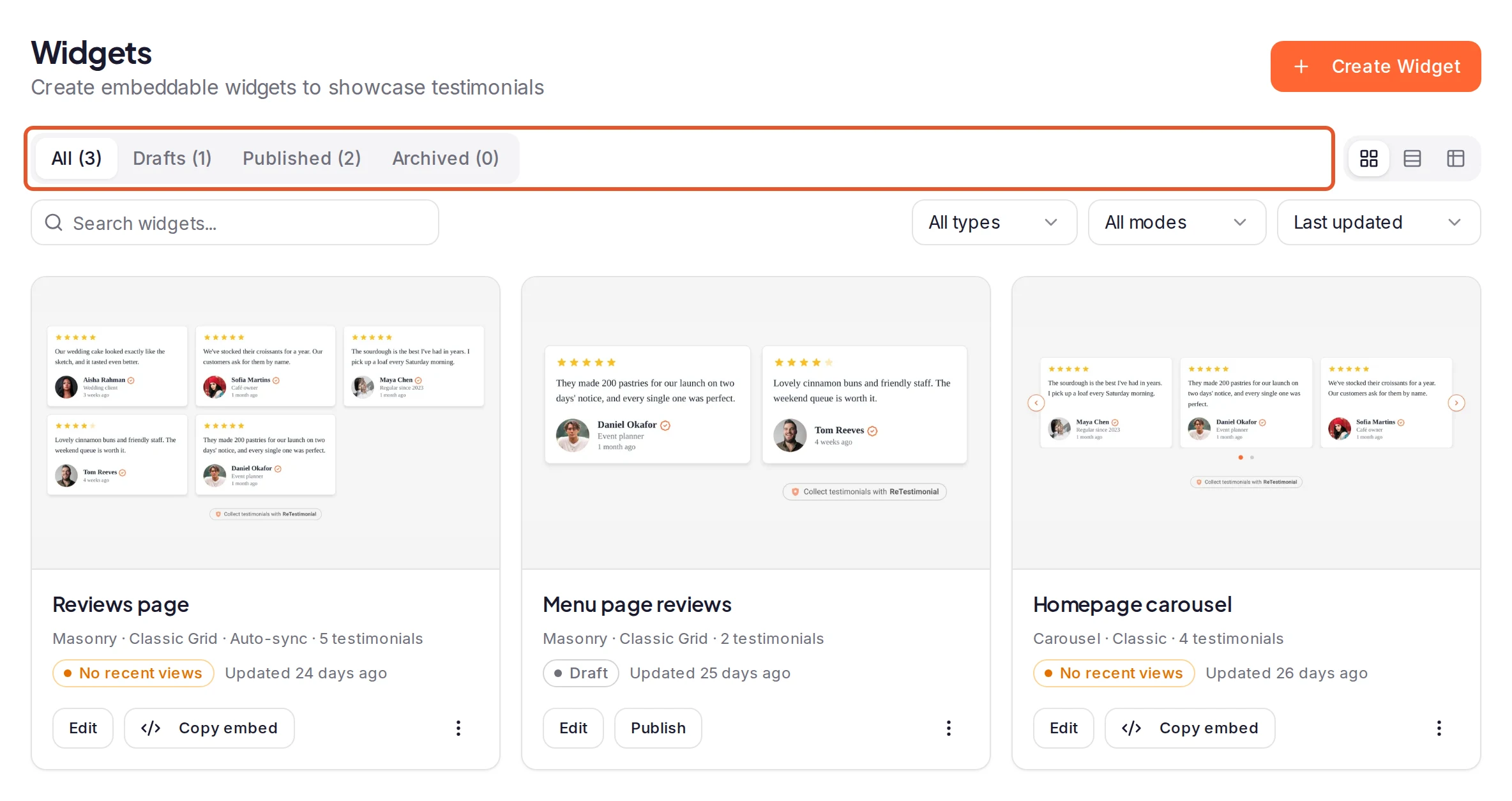Open the Last updated sort dropdown
Viewport: 1512px width, 801px height.
(x=1379, y=222)
